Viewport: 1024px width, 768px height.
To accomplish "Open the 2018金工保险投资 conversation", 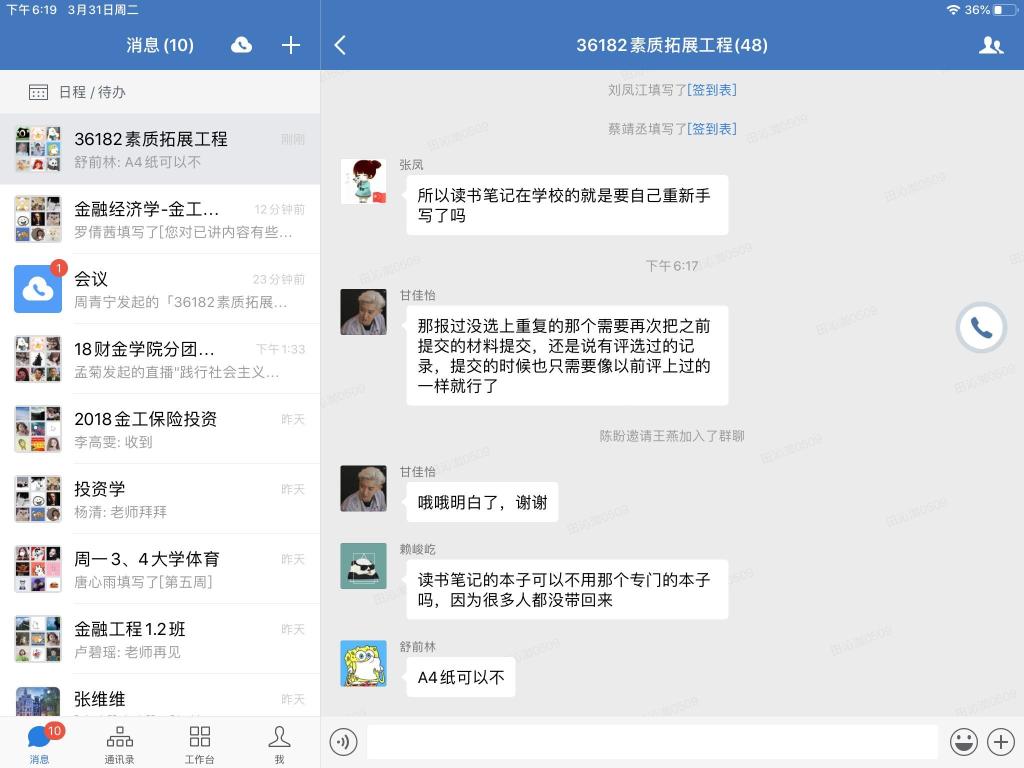I will 160,429.
